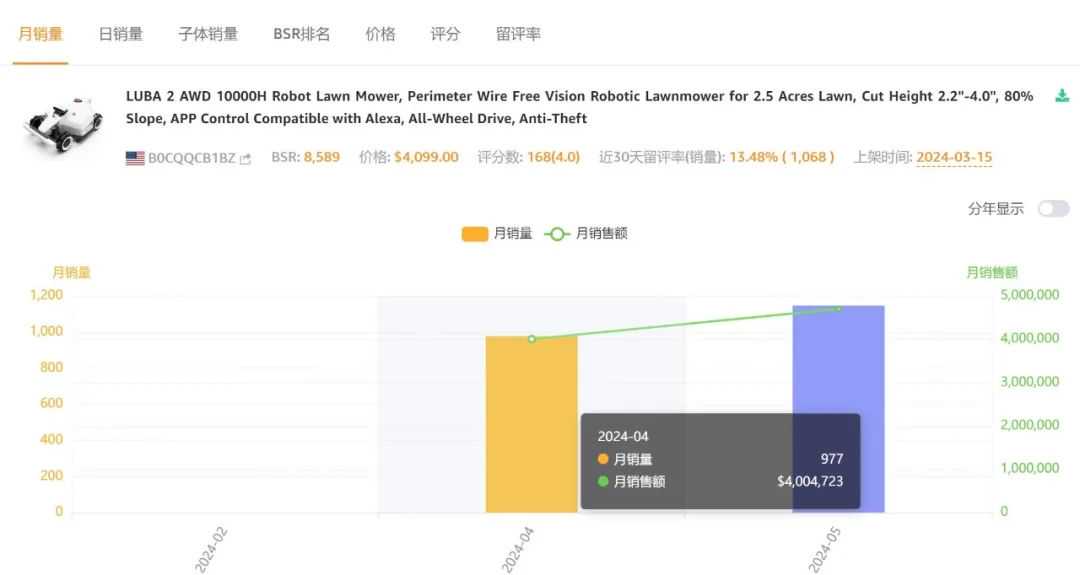Click the right axis title 月销售额

coord(992,273)
